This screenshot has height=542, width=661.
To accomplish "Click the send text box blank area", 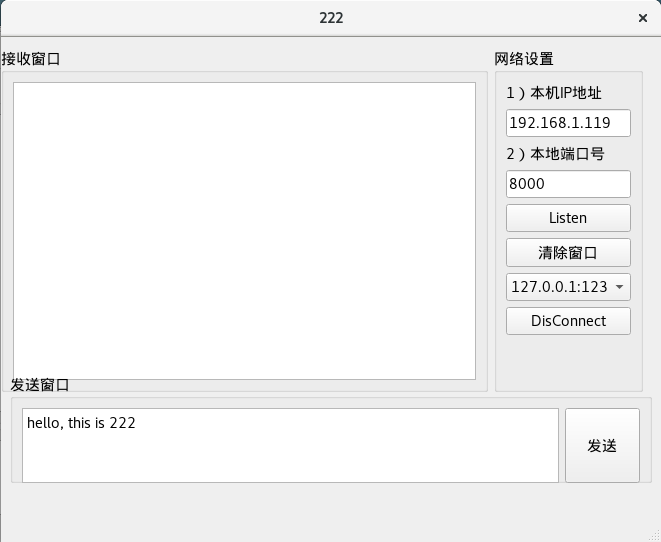I will tap(290, 457).
